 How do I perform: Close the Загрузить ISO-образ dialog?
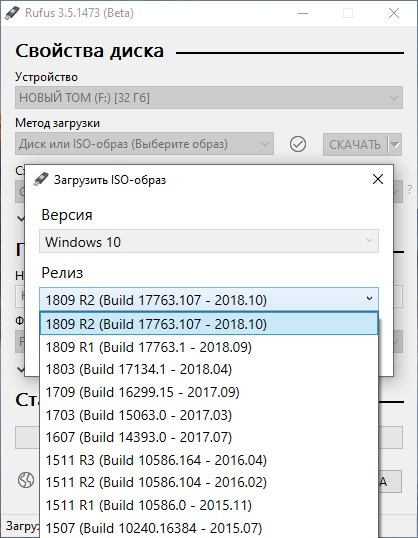(378, 179)
